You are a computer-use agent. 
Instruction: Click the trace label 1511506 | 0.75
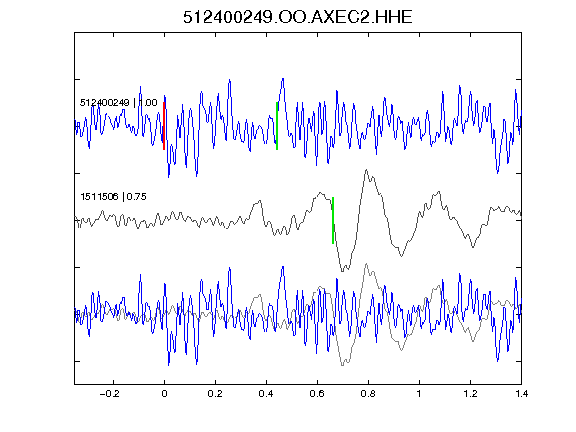113,197
